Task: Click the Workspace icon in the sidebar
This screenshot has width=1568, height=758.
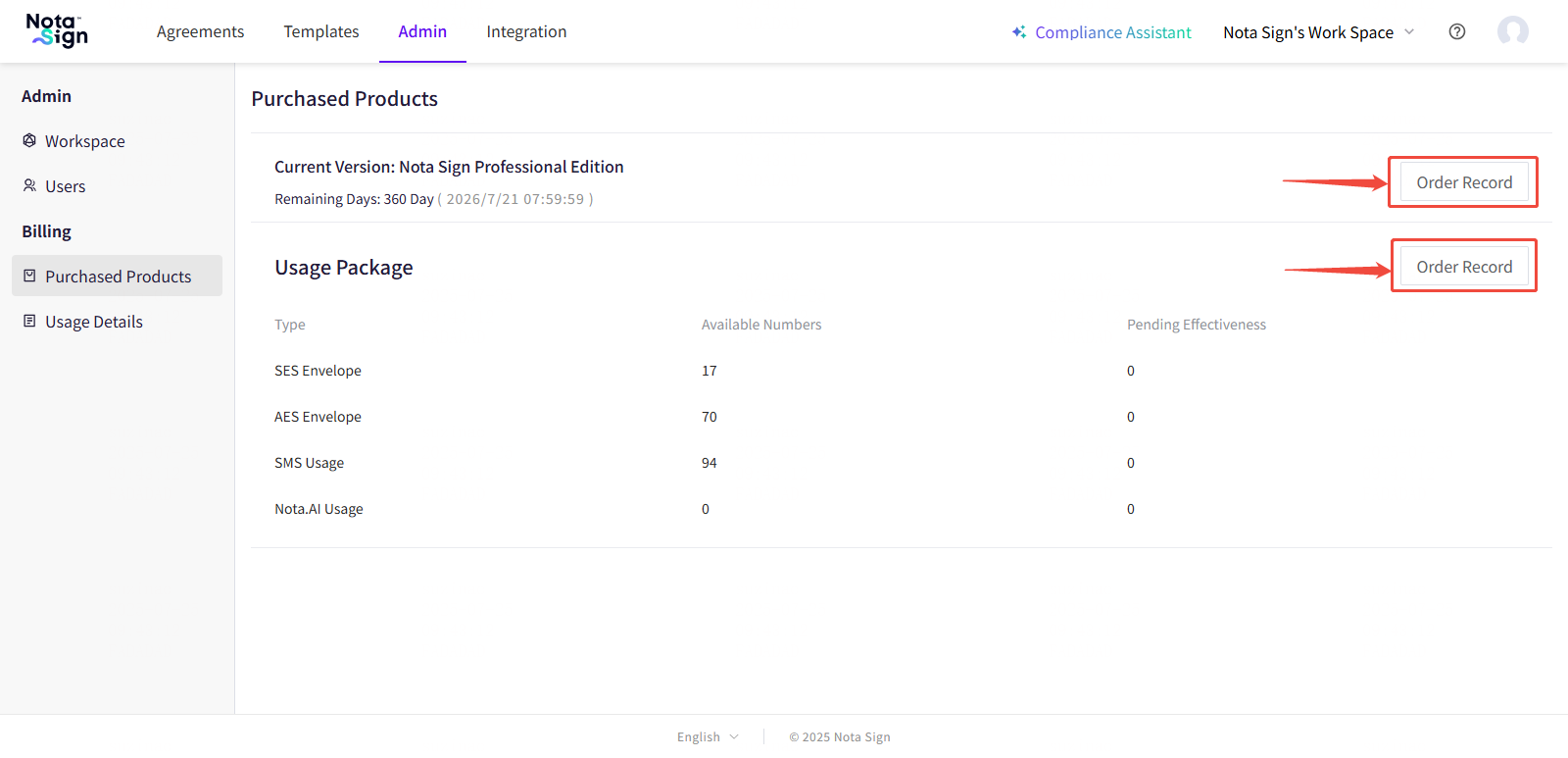Action: [29, 140]
